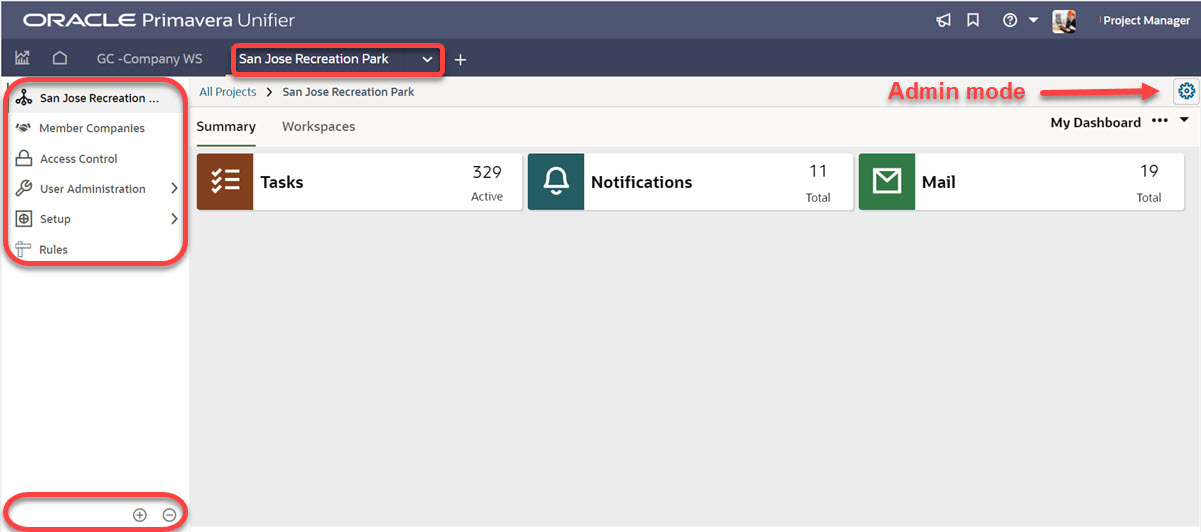Click the My Dashboard label

tap(1095, 123)
